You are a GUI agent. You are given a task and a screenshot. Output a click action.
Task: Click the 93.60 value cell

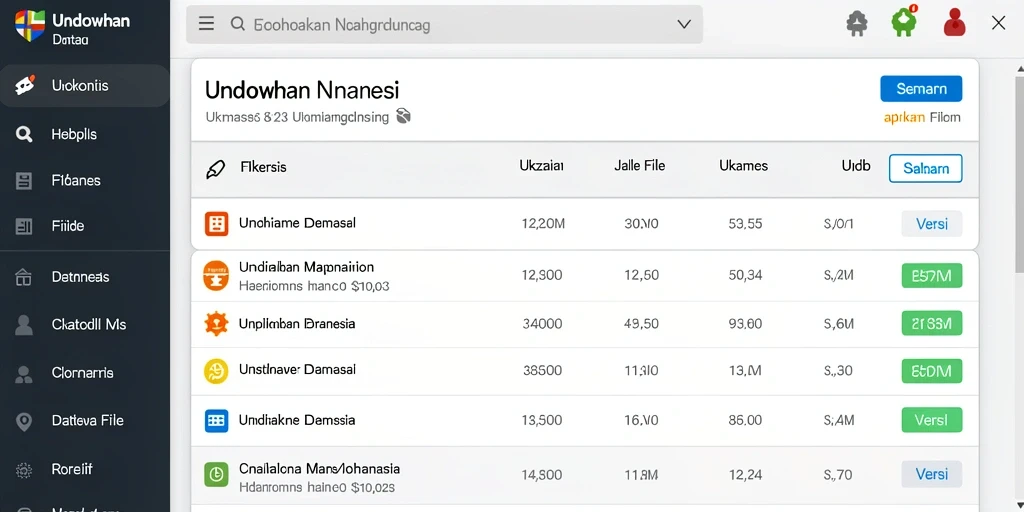click(x=745, y=324)
